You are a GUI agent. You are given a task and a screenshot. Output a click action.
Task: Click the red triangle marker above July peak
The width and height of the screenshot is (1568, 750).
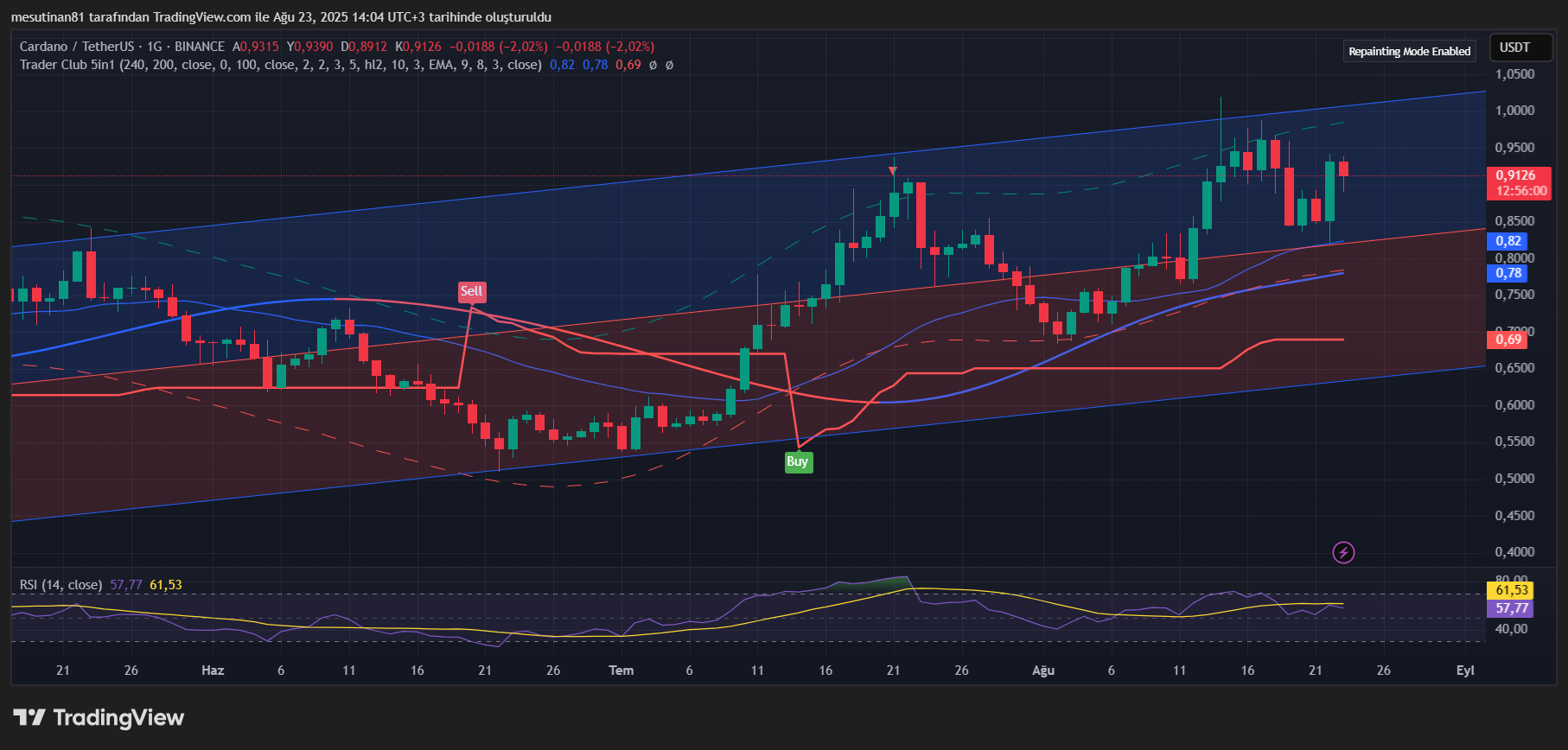[x=893, y=171]
